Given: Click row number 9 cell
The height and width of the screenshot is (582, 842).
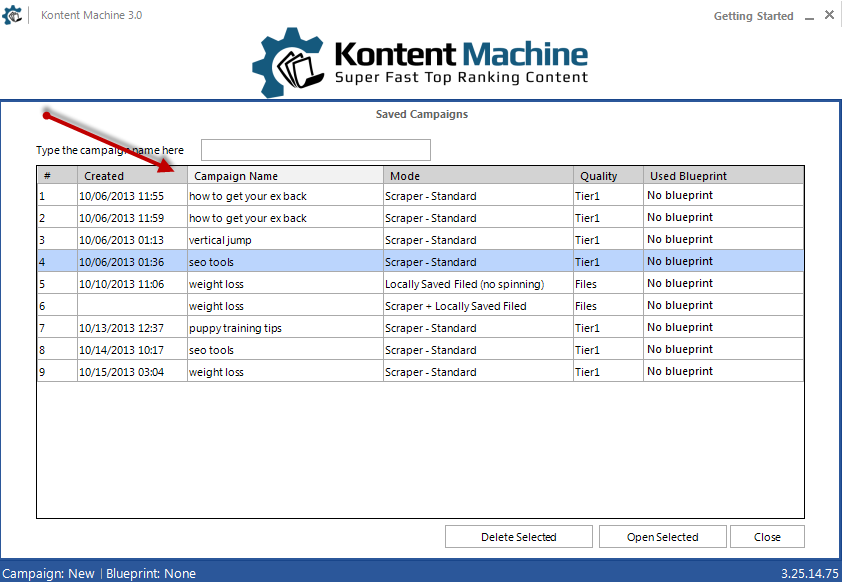Looking at the screenshot, I should click(57, 372).
